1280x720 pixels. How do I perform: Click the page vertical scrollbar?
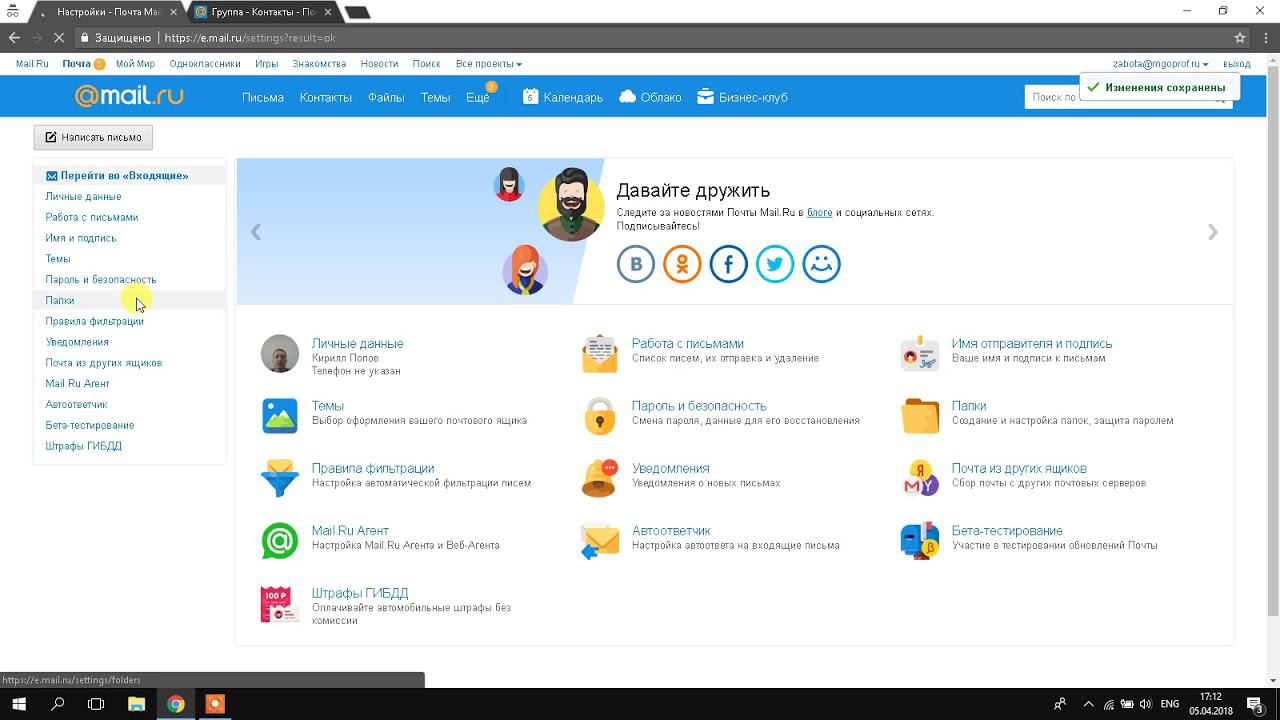(x=1273, y=340)
